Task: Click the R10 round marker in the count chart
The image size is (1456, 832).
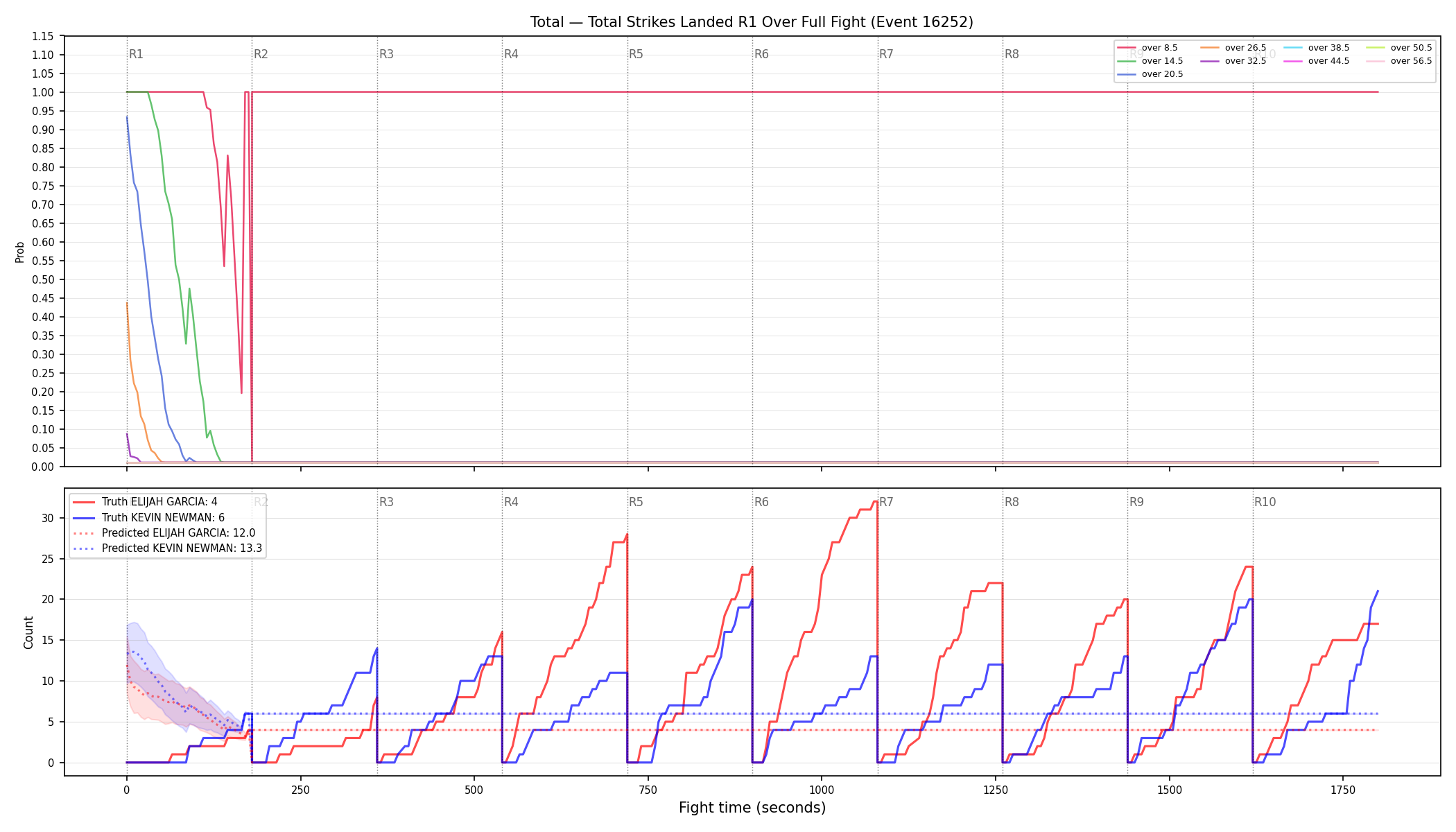Action: [1265, 502]
